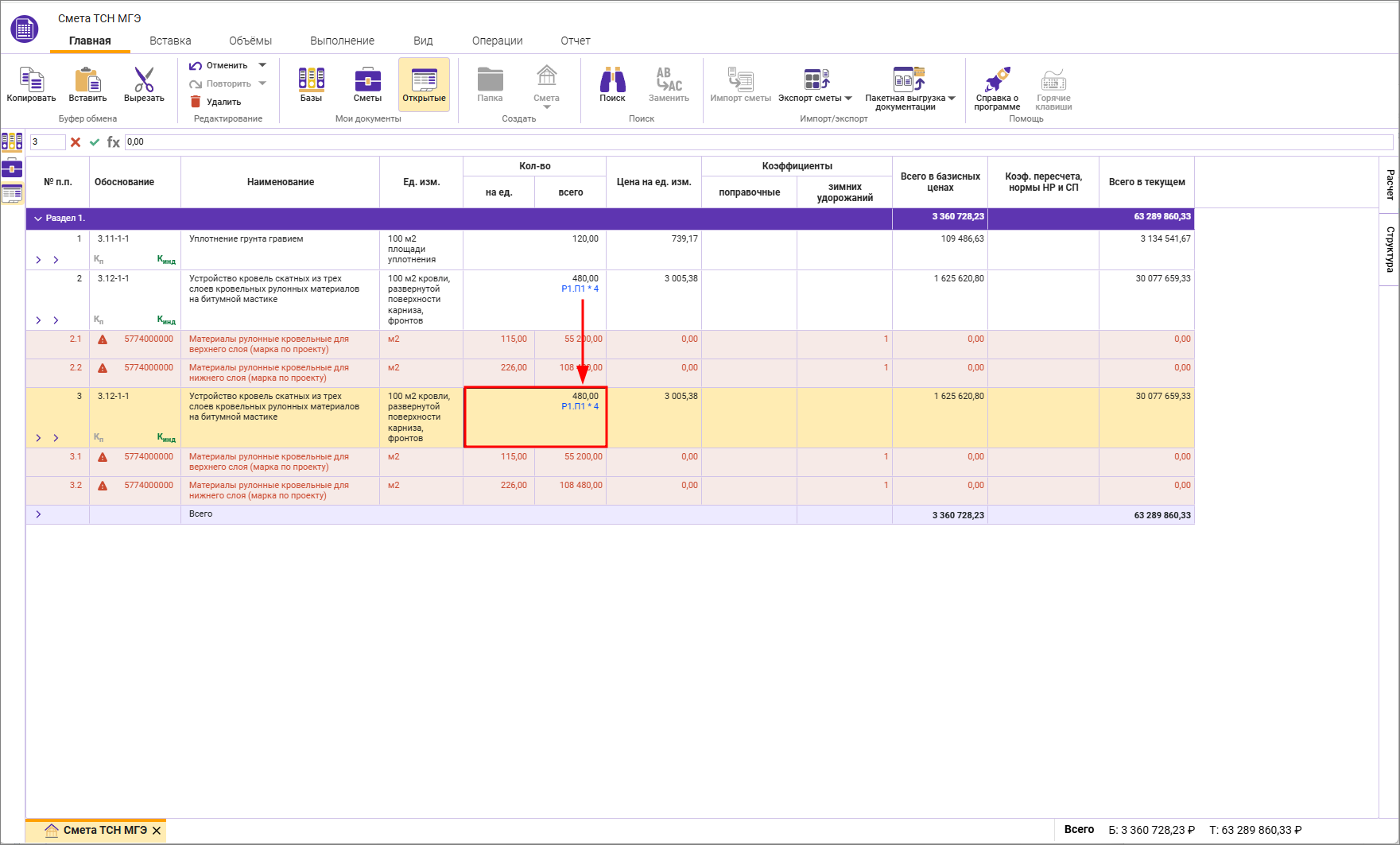Click red X cancel icon in formula bar
Viewport: 1400px width, 845px height.
(x=76, y=142)
